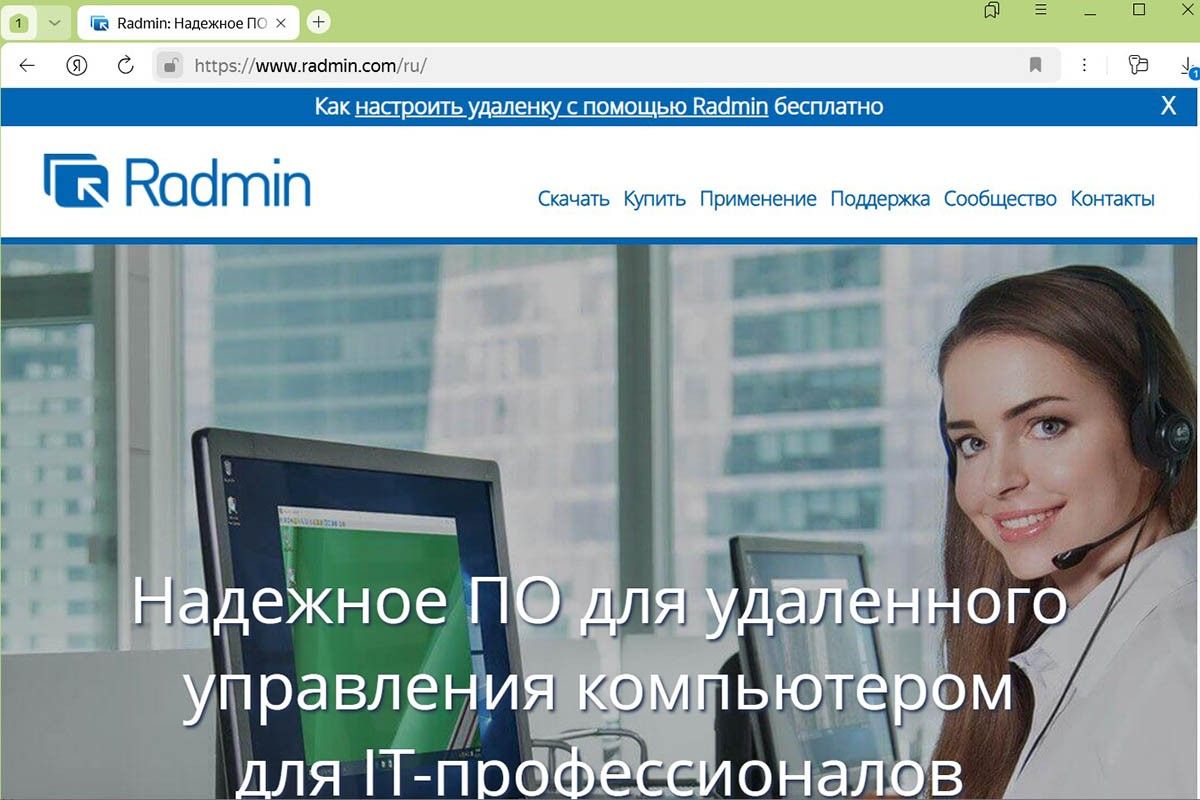Image resolution: width=1200 pixels, height=800 pixels.
Task: Open the Yandex home button
Action: click(77, 65)
